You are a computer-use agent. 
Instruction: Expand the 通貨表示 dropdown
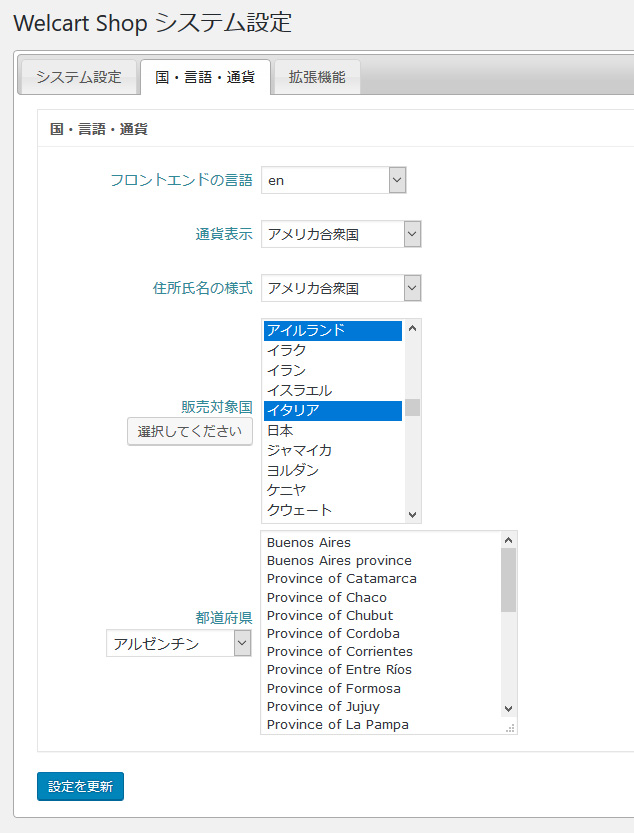pos(341,234)
